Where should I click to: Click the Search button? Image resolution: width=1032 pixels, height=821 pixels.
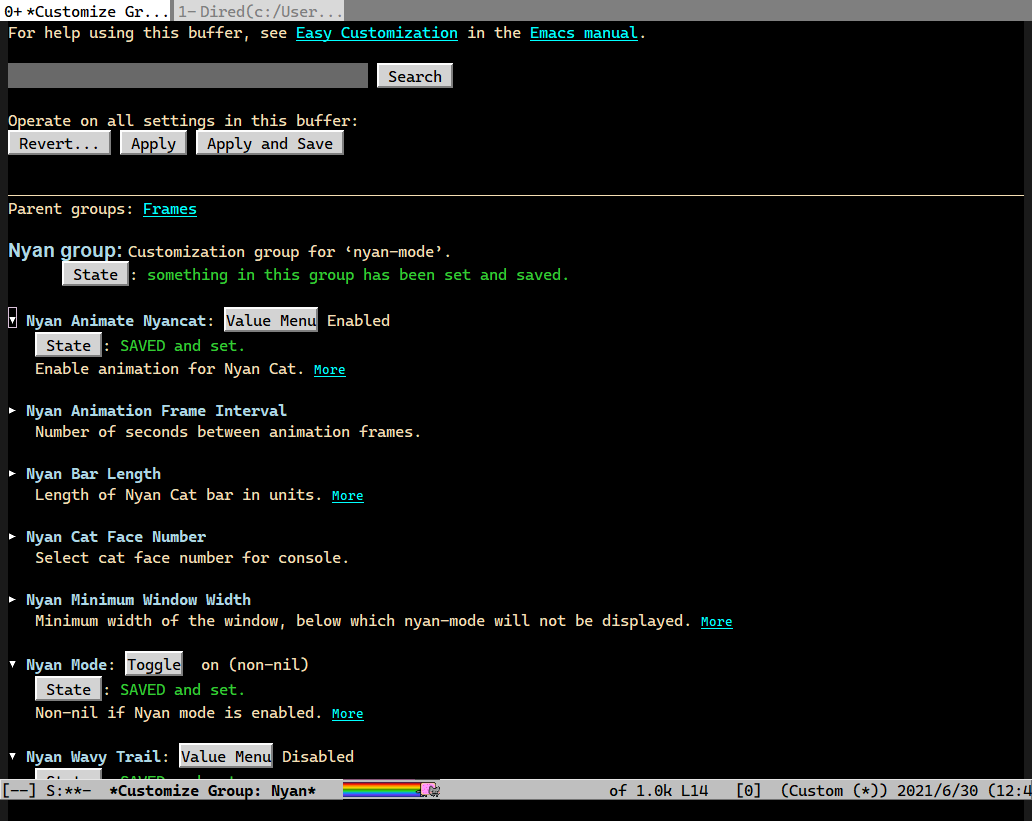[415, 76]
